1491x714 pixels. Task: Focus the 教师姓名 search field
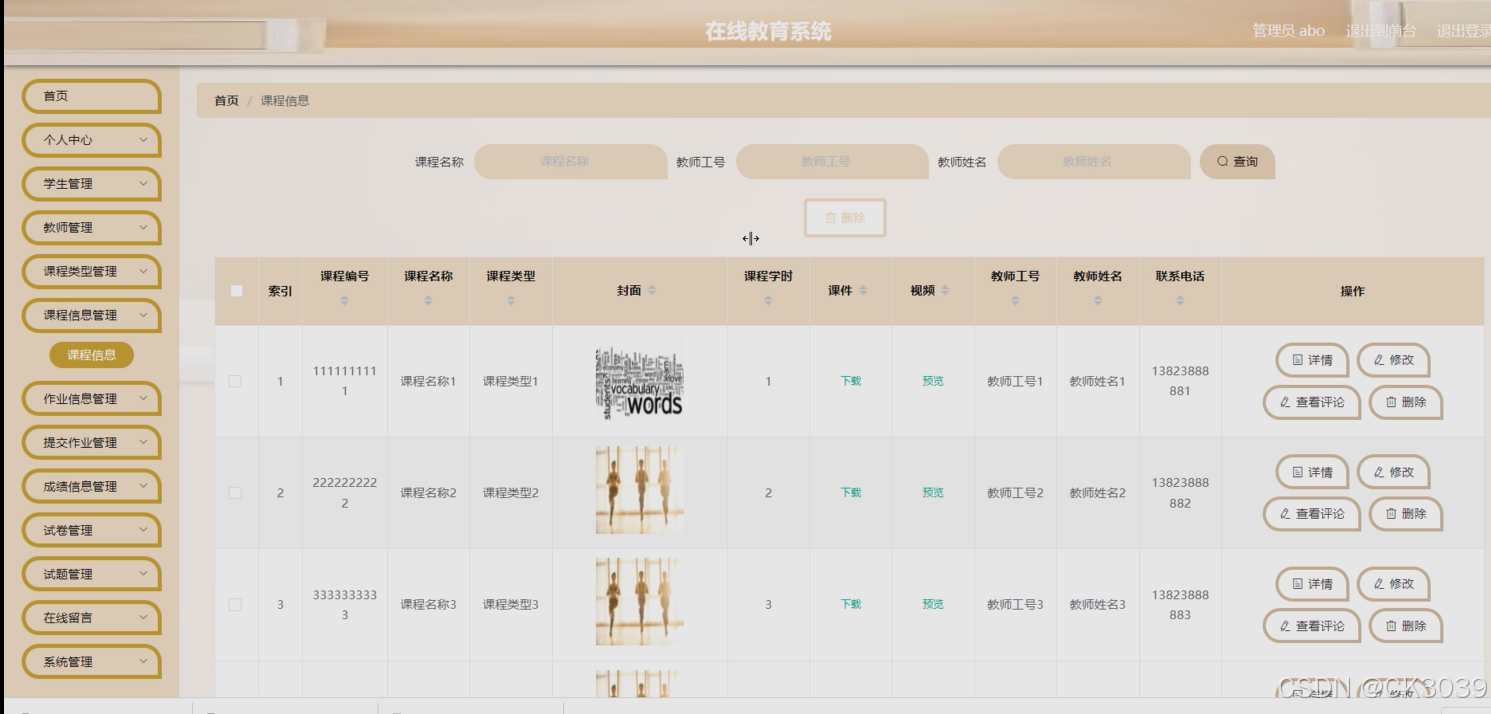pyautogui.click(x=1093, y=162)
